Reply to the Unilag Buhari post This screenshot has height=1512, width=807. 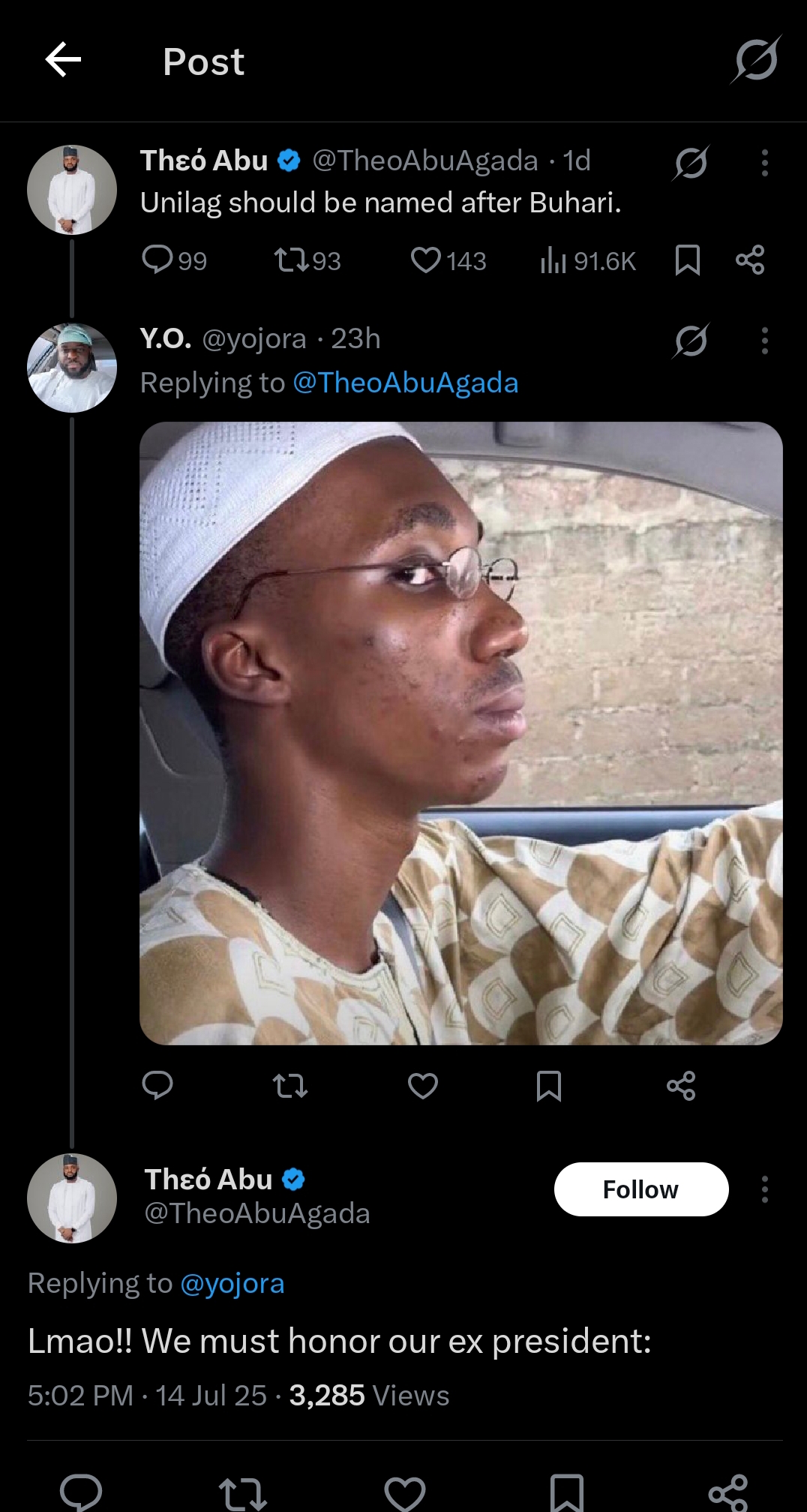[157, 260]
